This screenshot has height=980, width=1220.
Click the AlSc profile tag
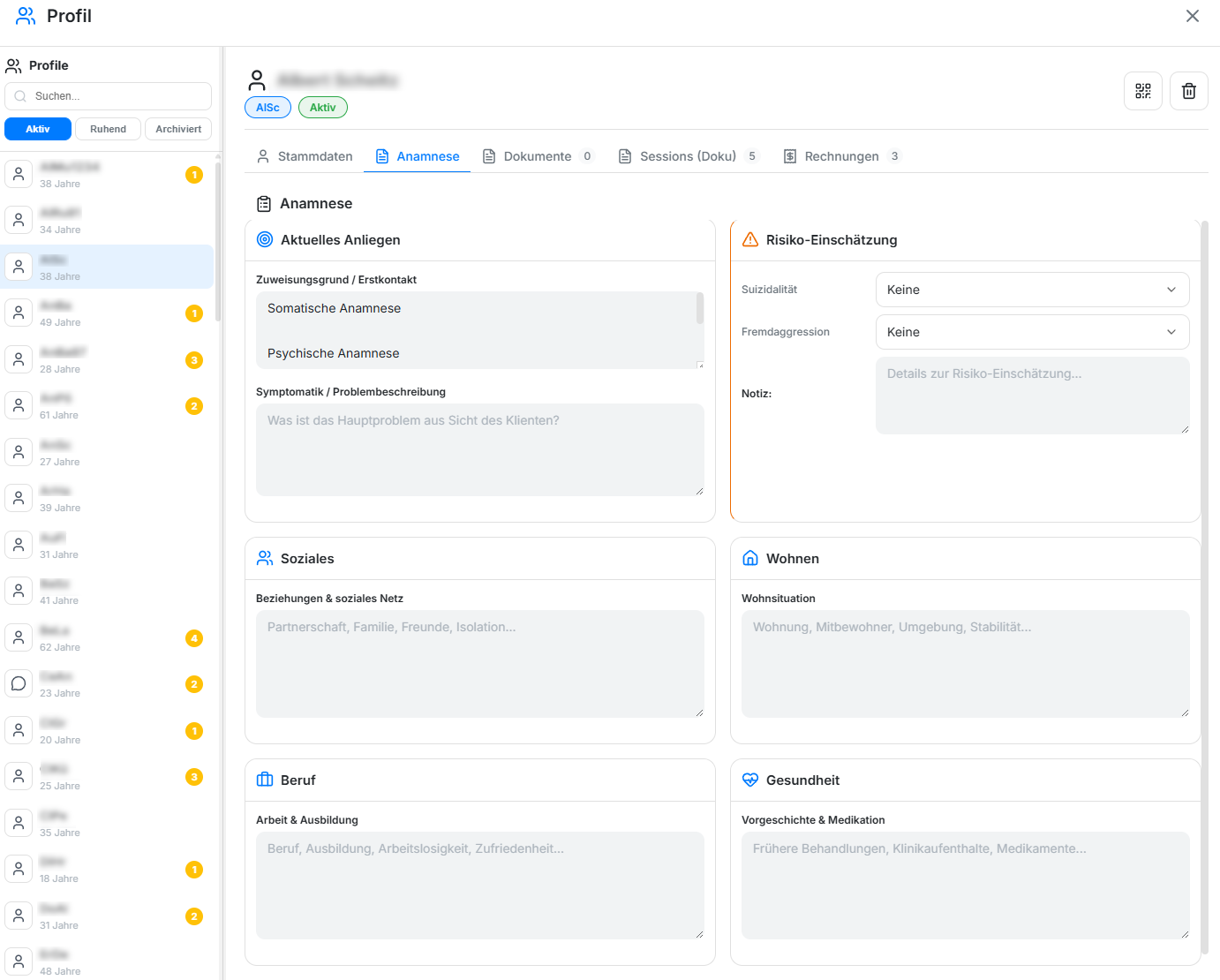tap(267, 108)
